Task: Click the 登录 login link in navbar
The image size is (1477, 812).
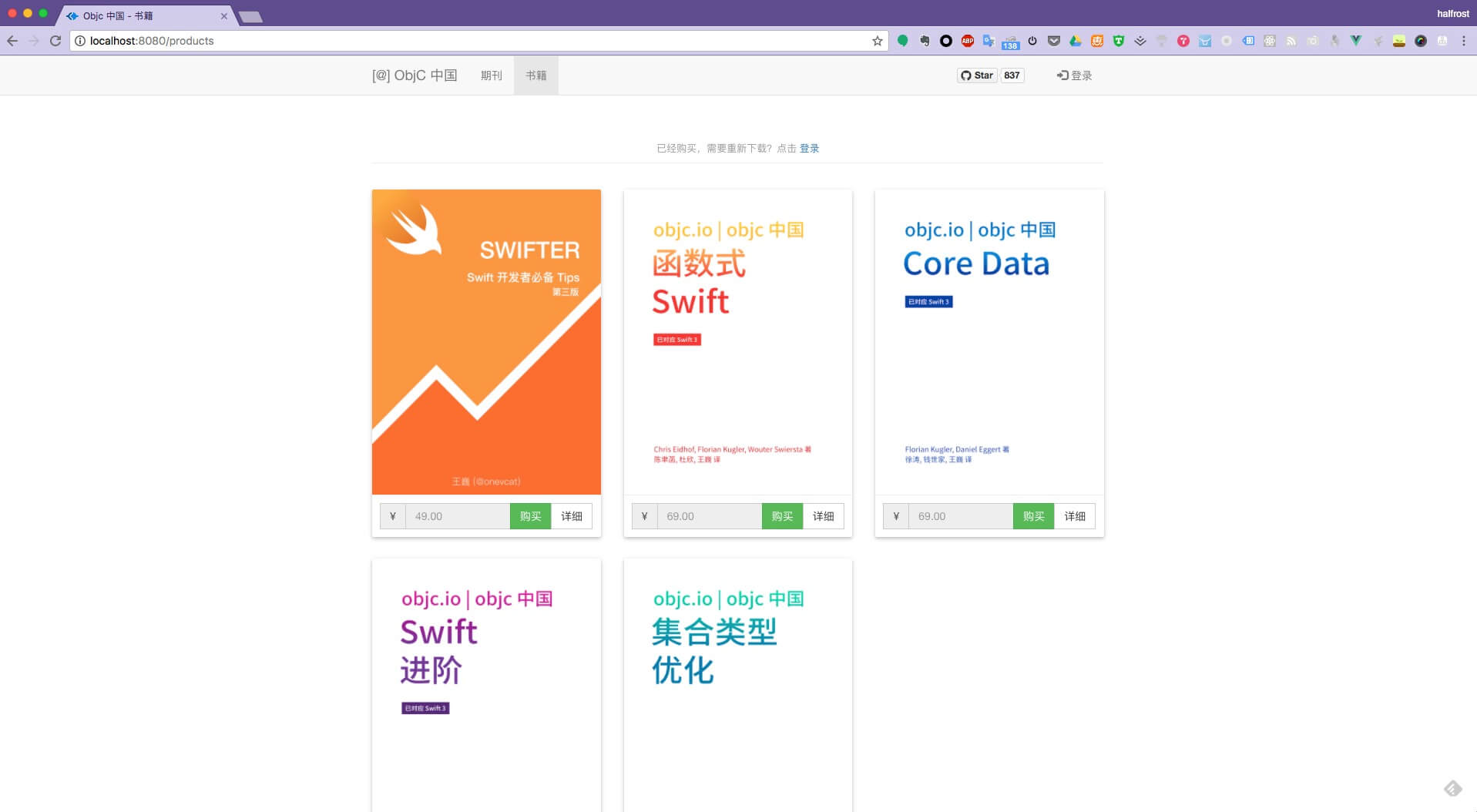Action: click(1074, 75)
